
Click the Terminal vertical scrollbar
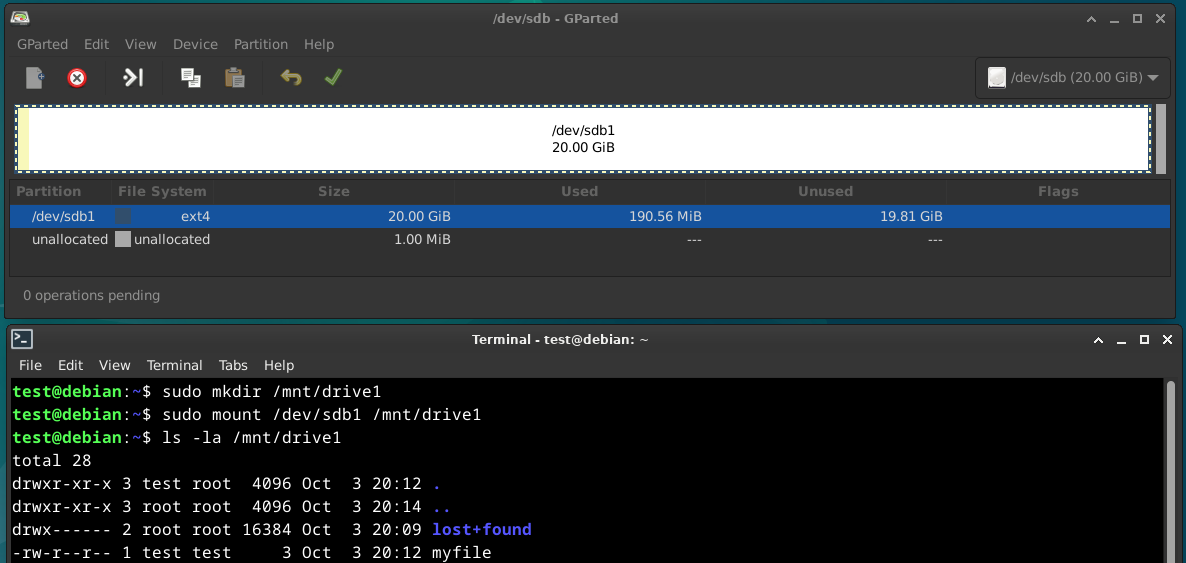[x=1171, y=470]
